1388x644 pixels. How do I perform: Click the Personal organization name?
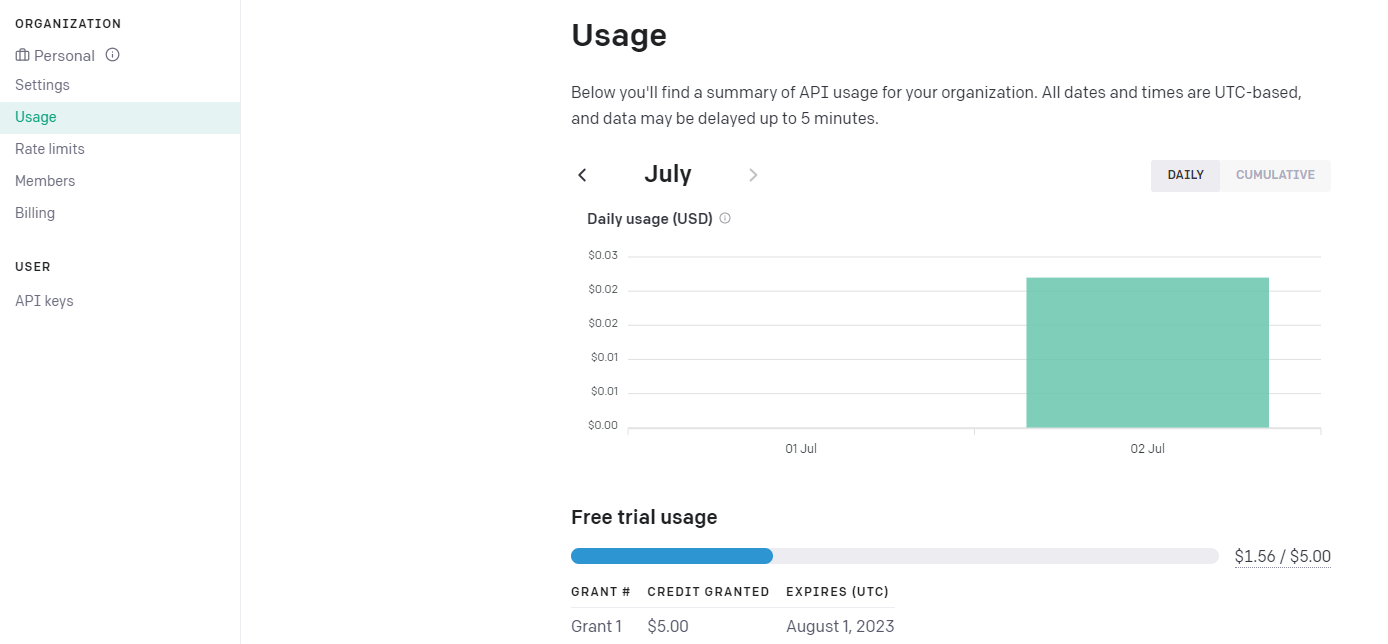coord(64,55)
